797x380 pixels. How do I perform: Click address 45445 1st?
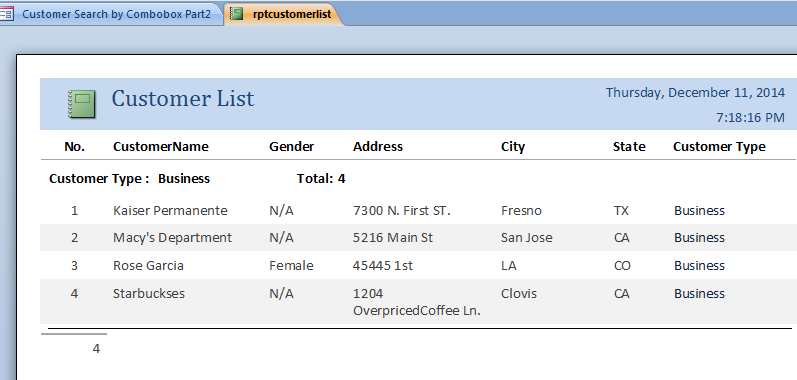click(x=383, y=266)
